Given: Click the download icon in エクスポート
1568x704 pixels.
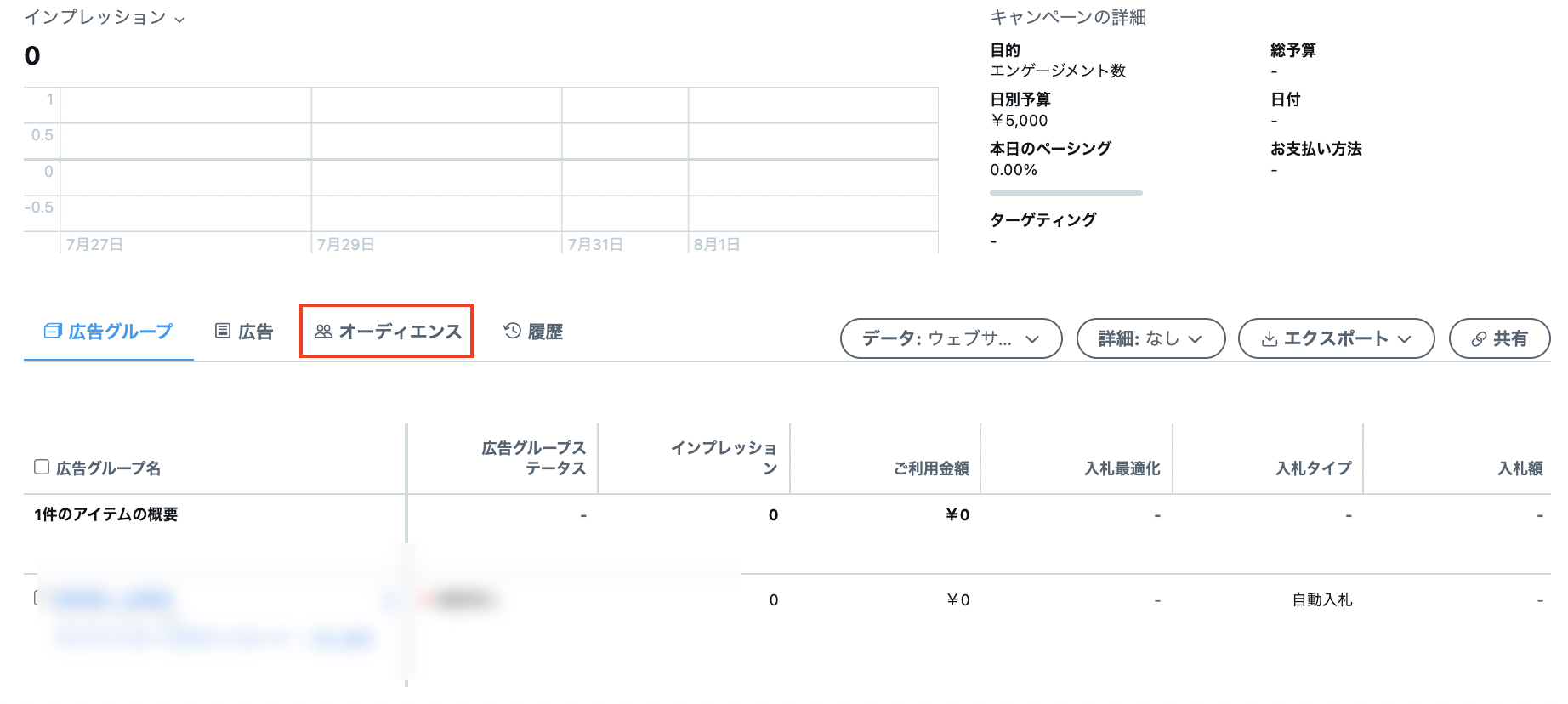Looking at the screenshot, I should [1269, 339].
